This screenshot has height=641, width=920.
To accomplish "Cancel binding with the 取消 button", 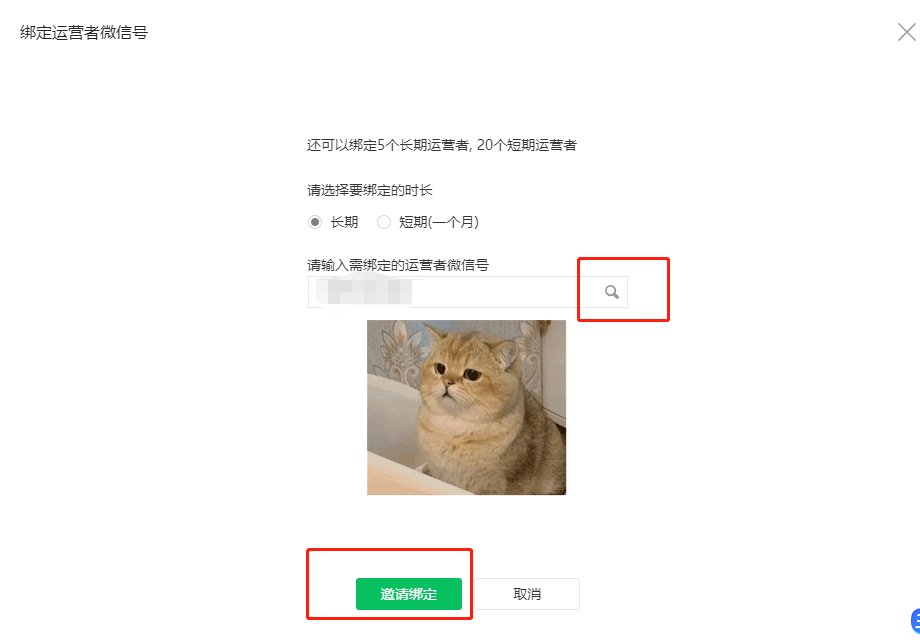I will coord(527,594).
